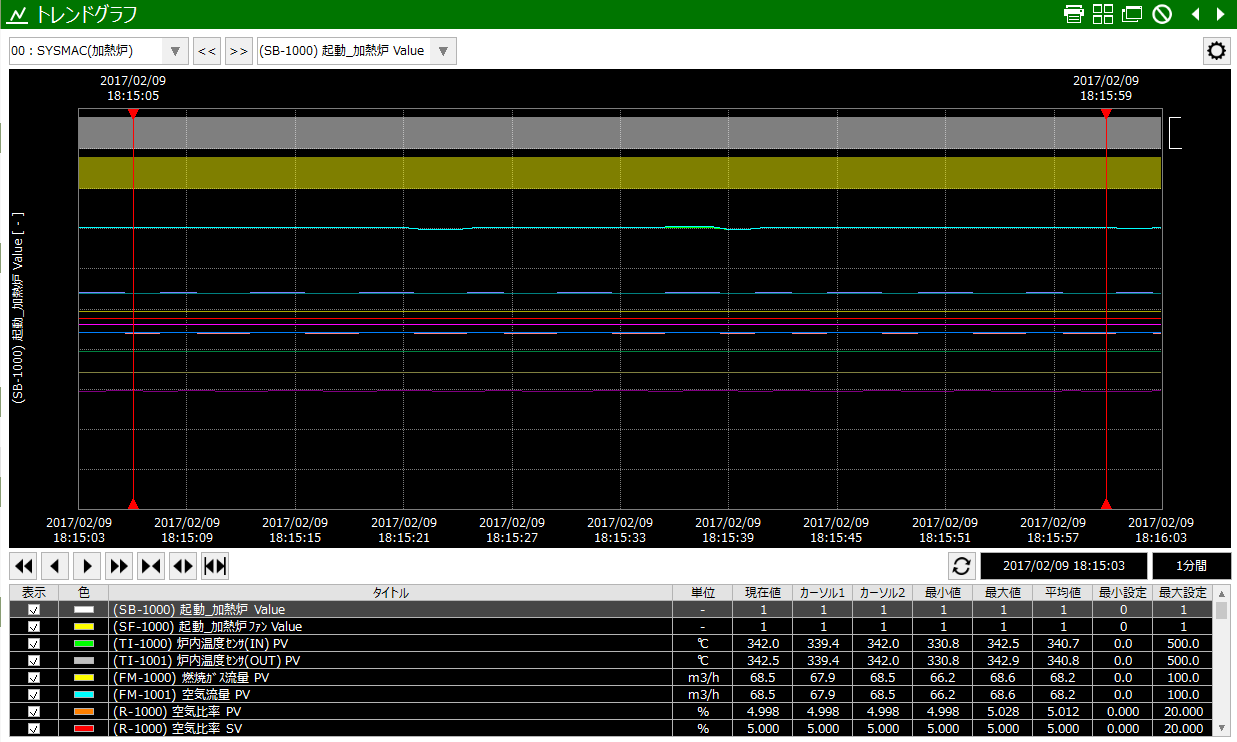Open trend graph settings via gear icon

coord(1216,51)
